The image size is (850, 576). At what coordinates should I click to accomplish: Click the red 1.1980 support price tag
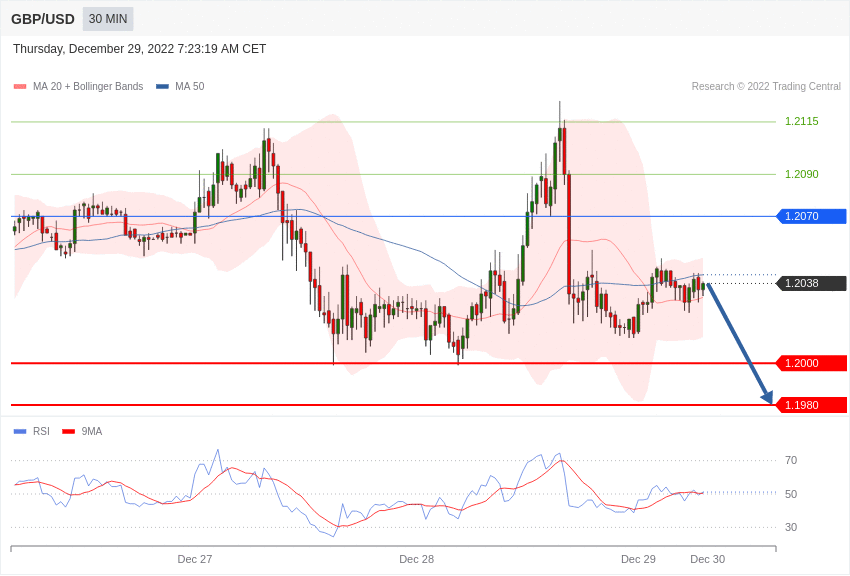812,405
